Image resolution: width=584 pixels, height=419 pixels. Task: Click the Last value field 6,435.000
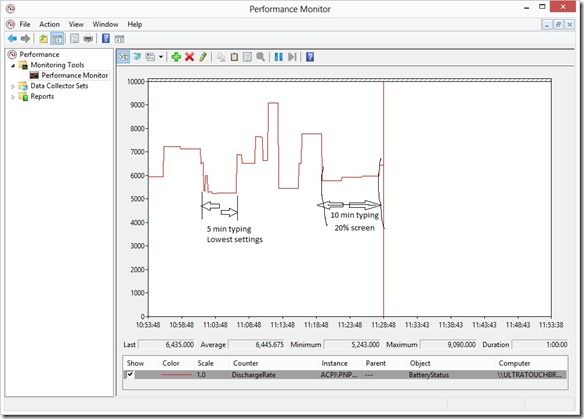pos(166,345)
